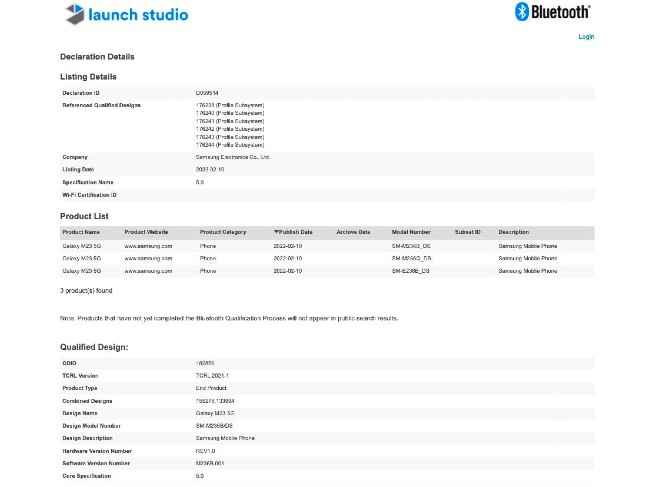650x487 pixels.
Task: Click the Software Version Number label
Action: click(96, 463)
